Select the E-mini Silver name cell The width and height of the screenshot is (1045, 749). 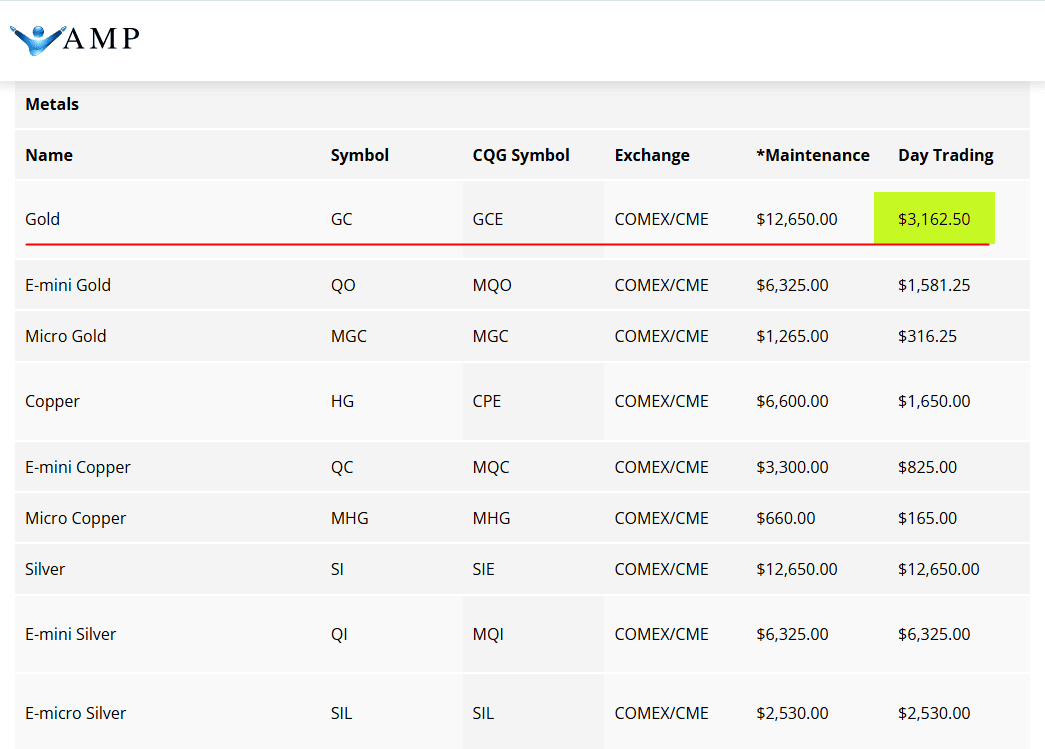tap(71, 634)
